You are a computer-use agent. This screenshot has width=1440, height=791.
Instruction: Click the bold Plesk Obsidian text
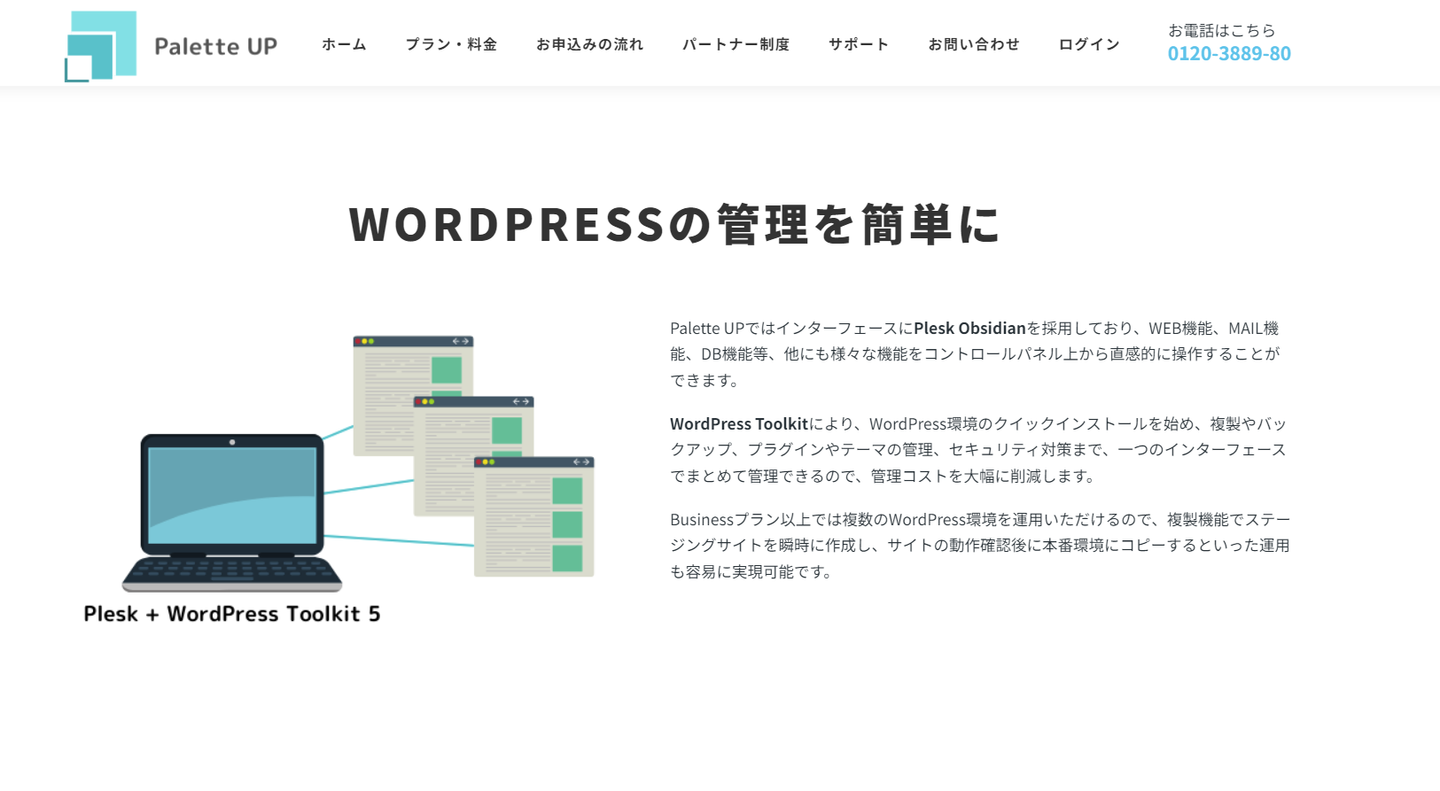click(x=970, y=328)
